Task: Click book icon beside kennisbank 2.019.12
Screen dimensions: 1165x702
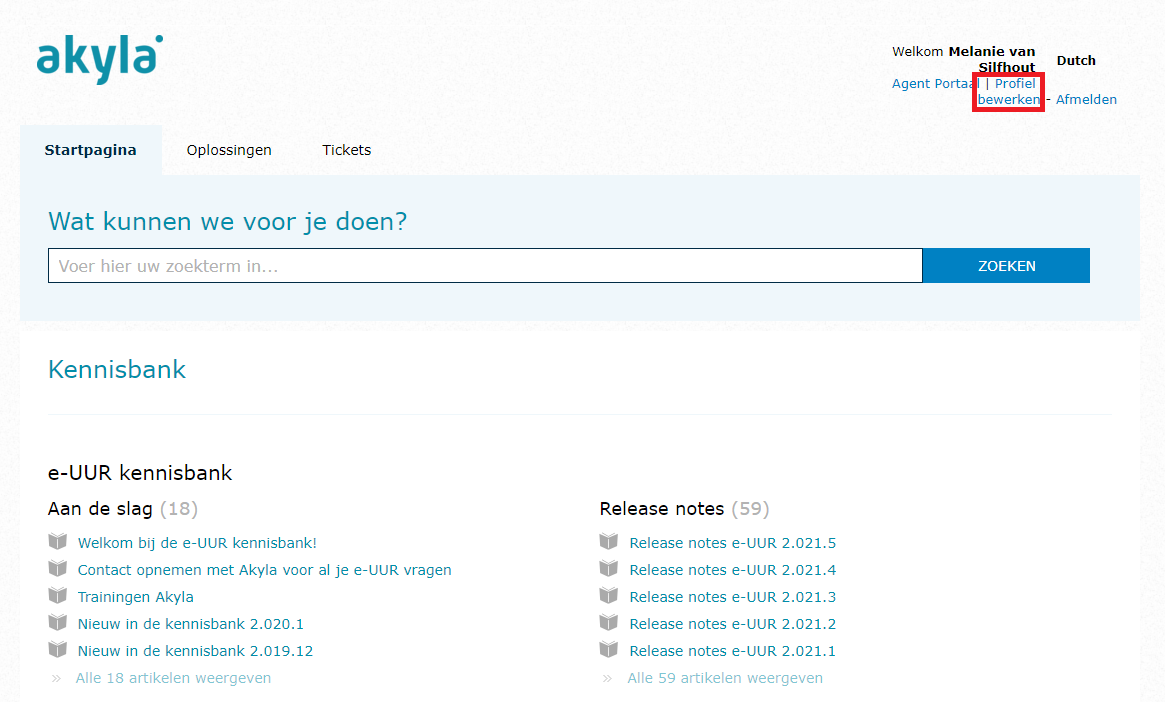Action: pyautogui.click(x=57, y=649)
